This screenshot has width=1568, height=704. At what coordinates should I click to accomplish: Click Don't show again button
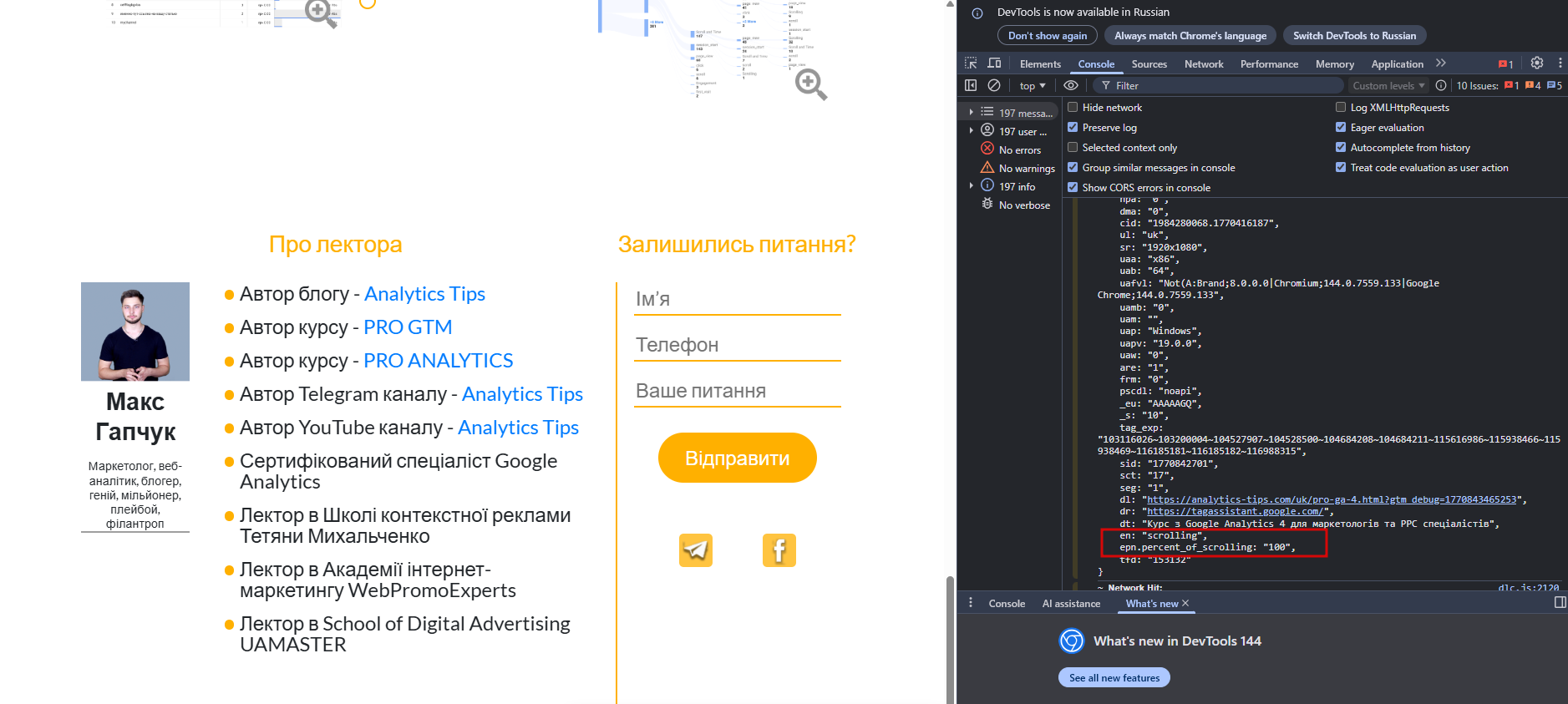coord(1048,36)
